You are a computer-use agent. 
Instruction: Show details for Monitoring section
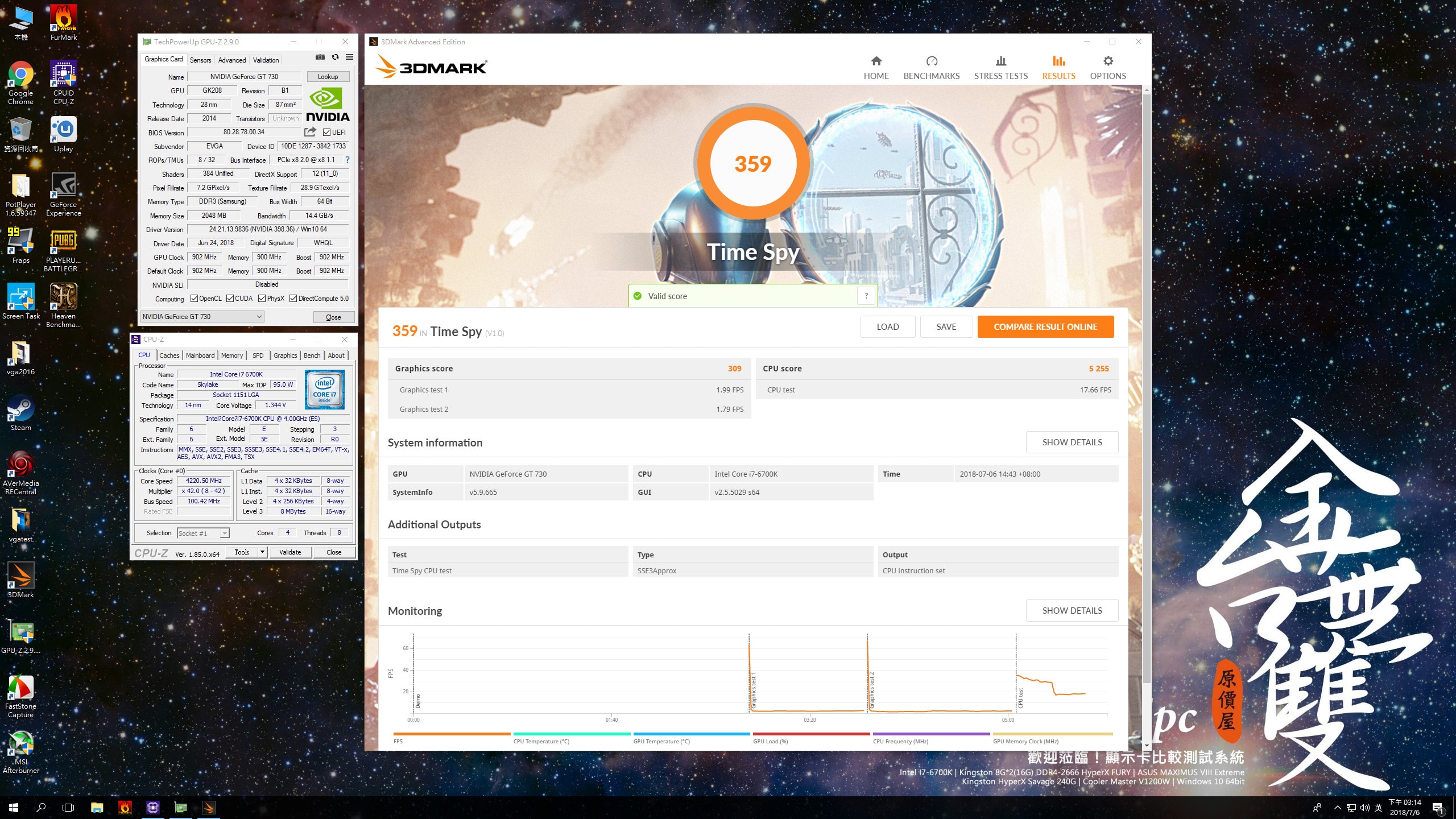tap(1072, 610)
